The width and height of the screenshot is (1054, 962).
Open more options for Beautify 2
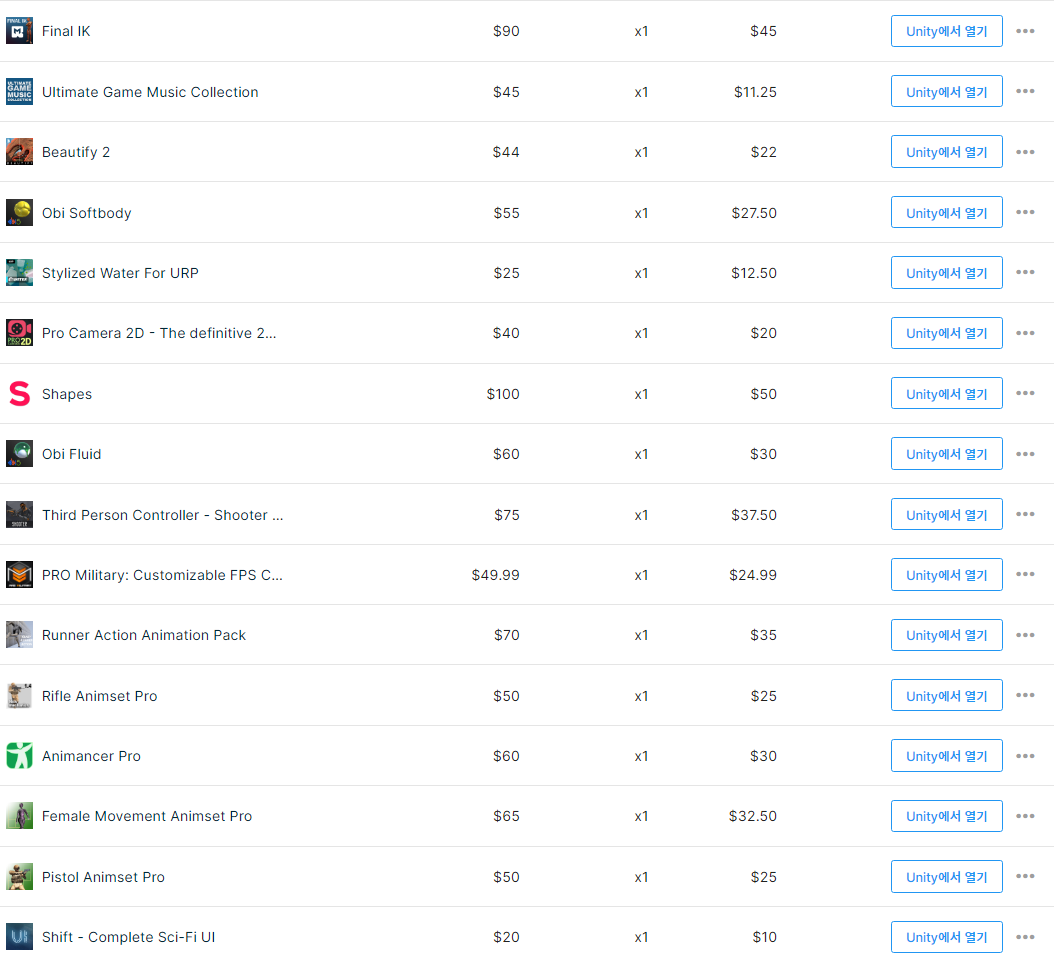(x=1025, y=152)
